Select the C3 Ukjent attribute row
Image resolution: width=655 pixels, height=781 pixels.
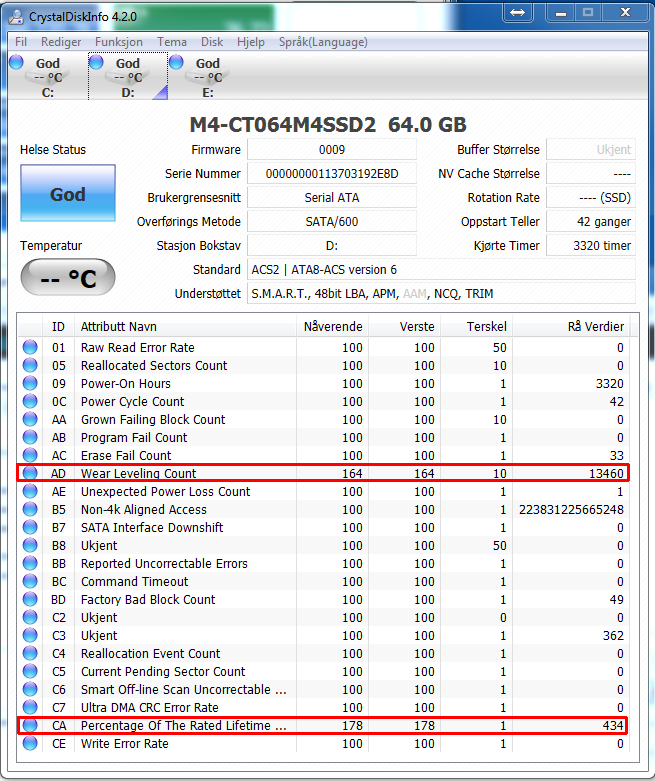(324, 635)
